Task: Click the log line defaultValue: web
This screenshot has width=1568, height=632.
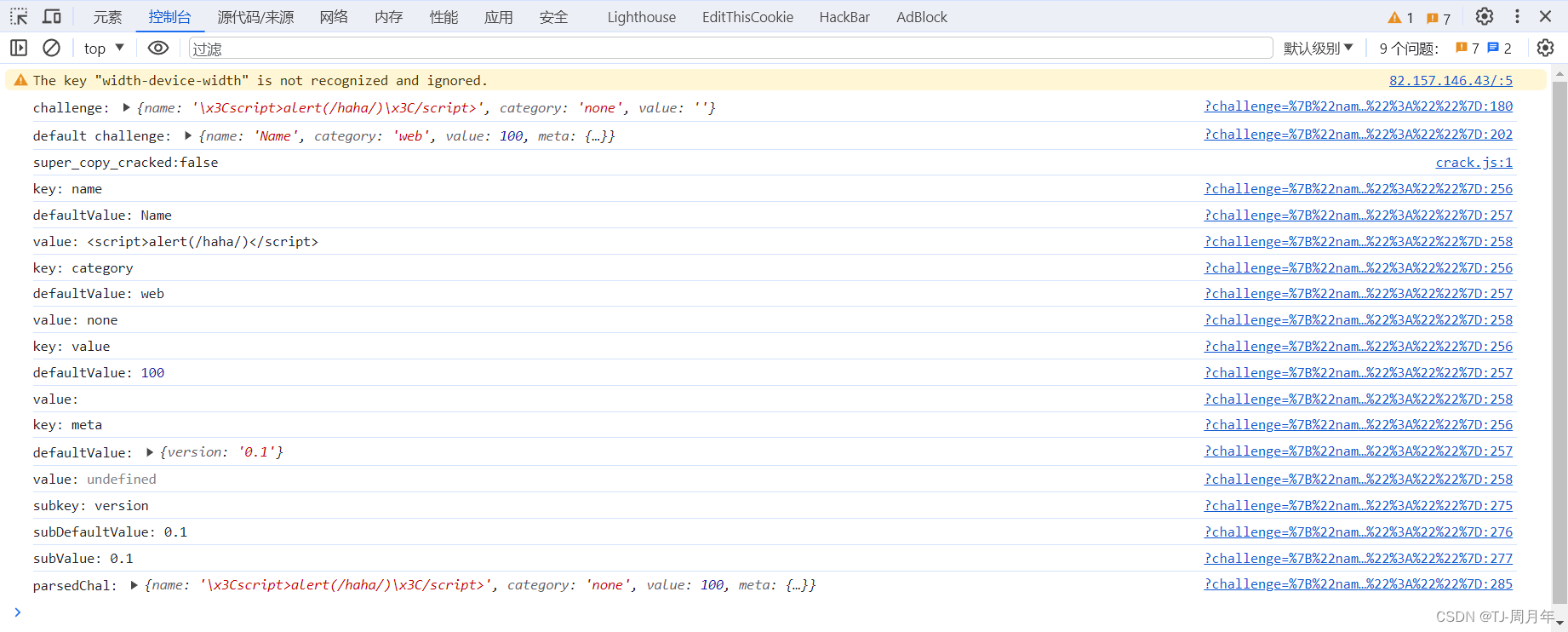Action: pos(99,293)
